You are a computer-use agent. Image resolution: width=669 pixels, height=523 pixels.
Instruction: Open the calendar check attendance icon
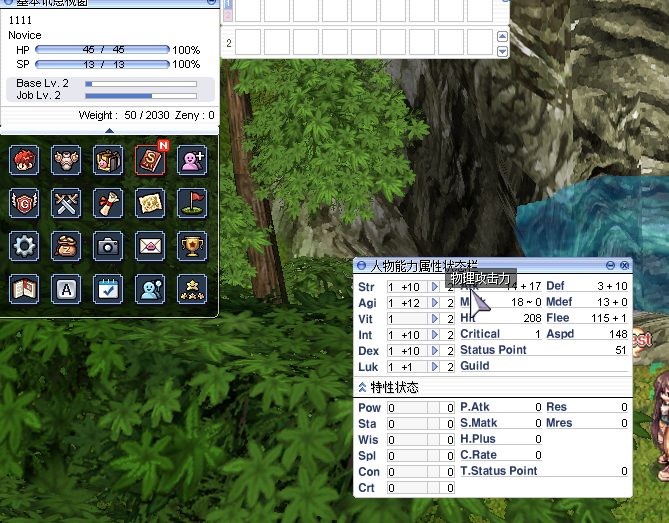pos(108,289)
